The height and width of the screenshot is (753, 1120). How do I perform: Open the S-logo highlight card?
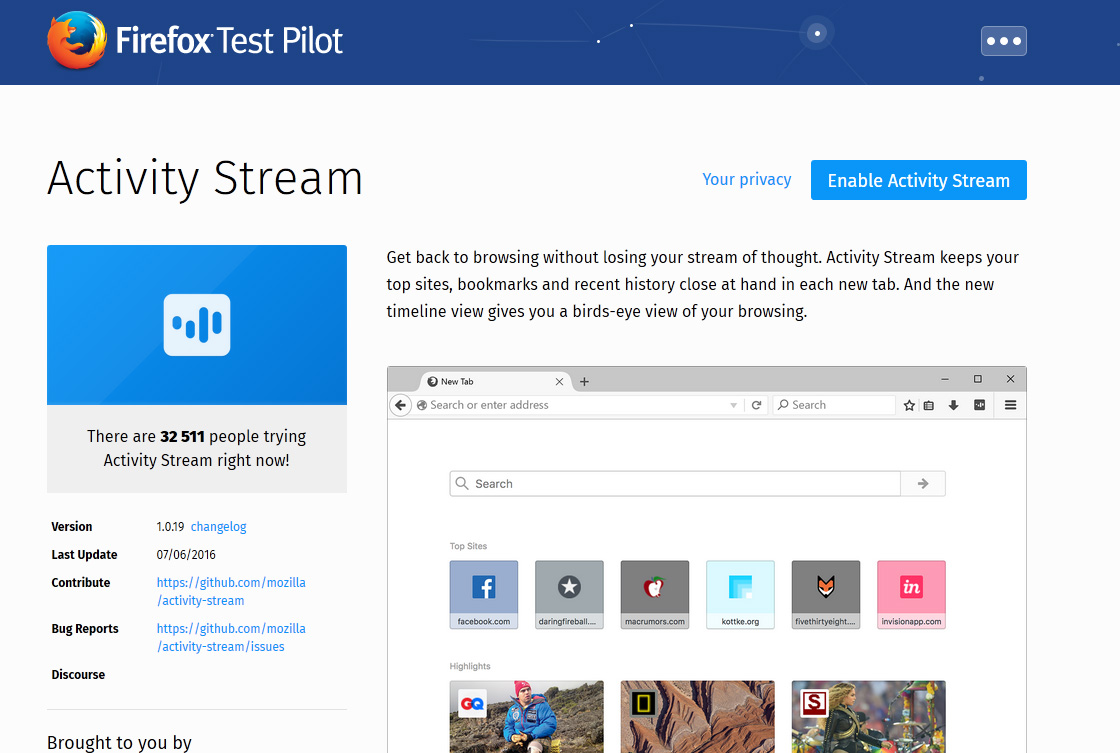(869, 717)
